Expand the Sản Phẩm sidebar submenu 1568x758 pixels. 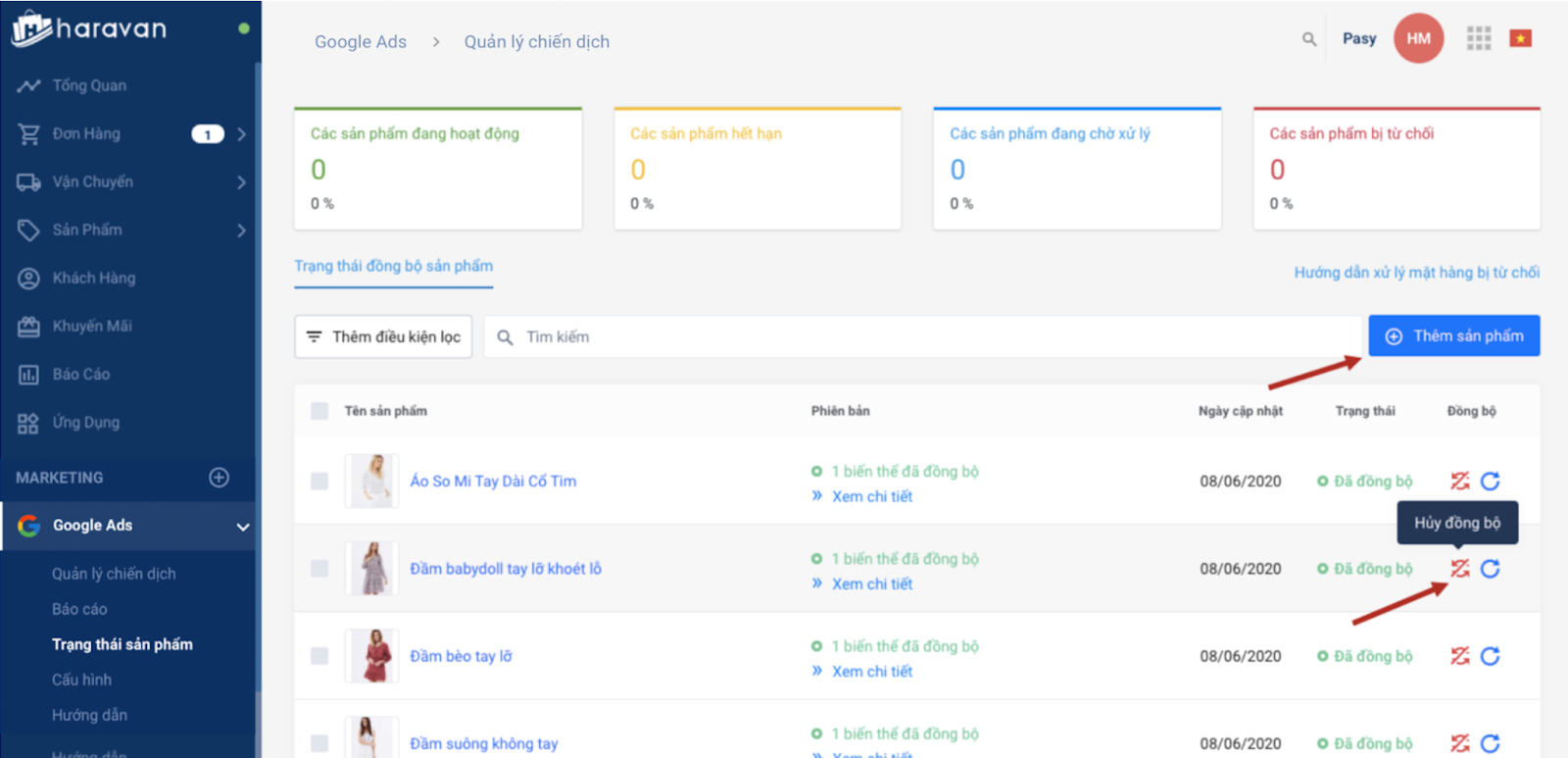click(x=241, y=230)
